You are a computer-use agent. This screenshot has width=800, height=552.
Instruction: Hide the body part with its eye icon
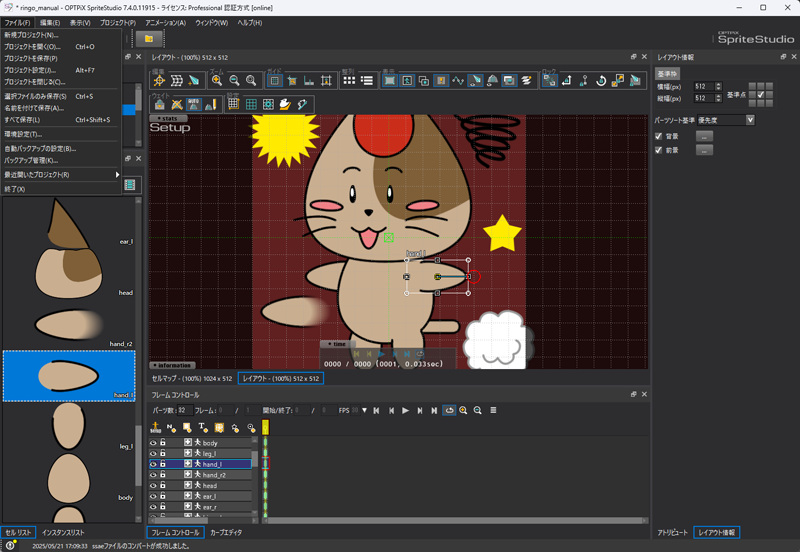click(x=153, y=443)
